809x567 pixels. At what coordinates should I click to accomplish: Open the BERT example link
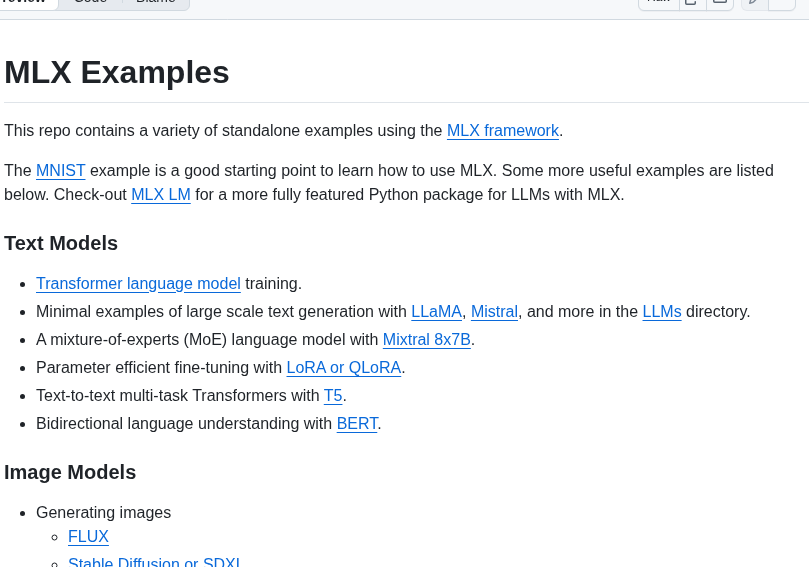(x=357, y=424)
